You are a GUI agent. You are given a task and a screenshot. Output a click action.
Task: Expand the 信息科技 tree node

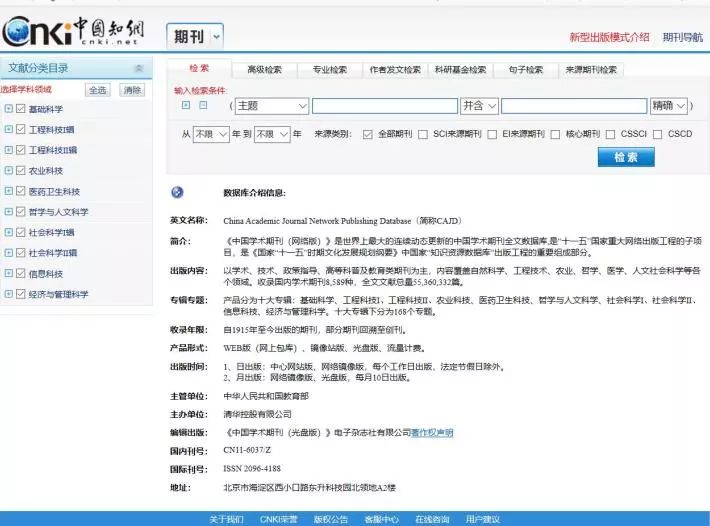tap(9, 273)
